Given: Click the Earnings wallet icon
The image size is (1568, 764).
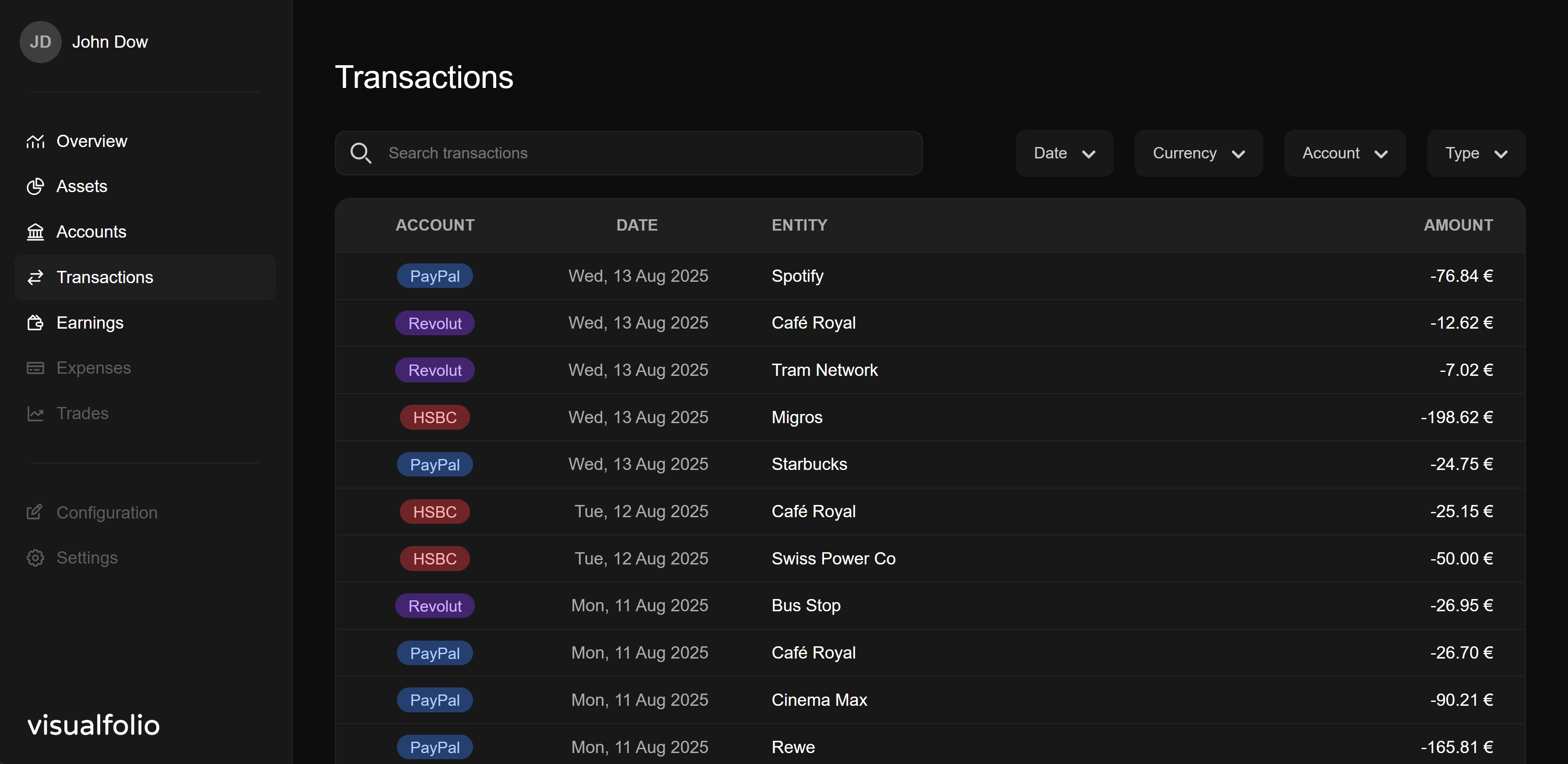Looking at the screenshot, I should click(35, 322).
